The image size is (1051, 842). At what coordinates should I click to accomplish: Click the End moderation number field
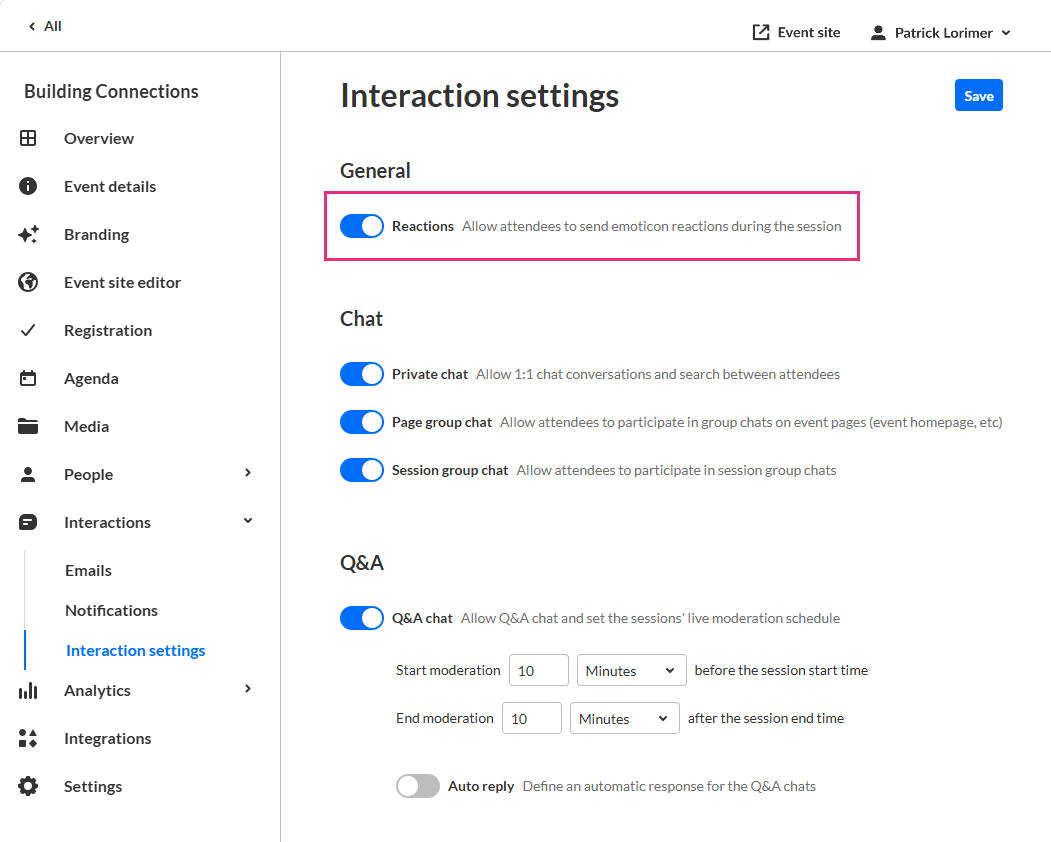click(x=531, y=718)
